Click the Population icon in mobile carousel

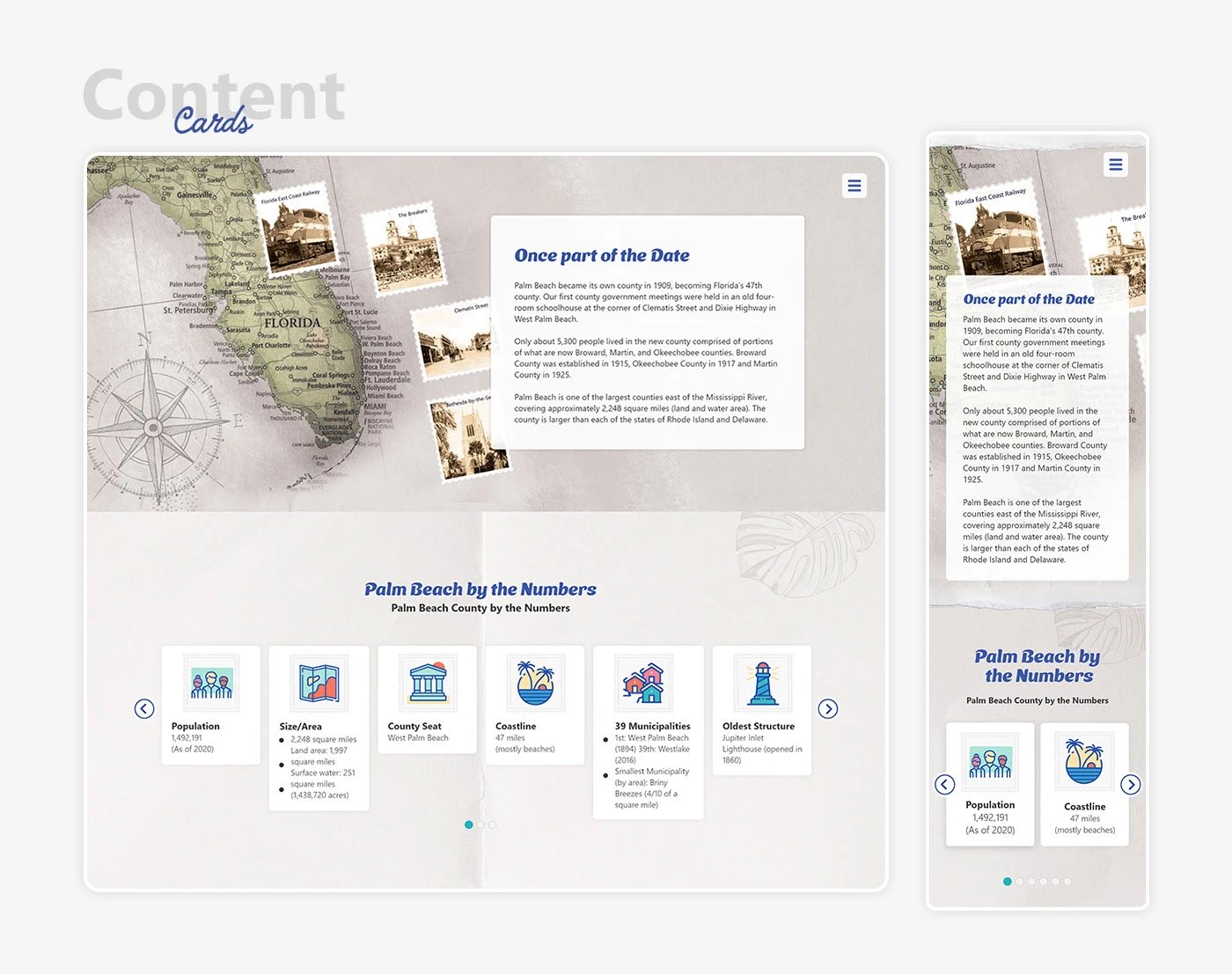coord(990,762)
